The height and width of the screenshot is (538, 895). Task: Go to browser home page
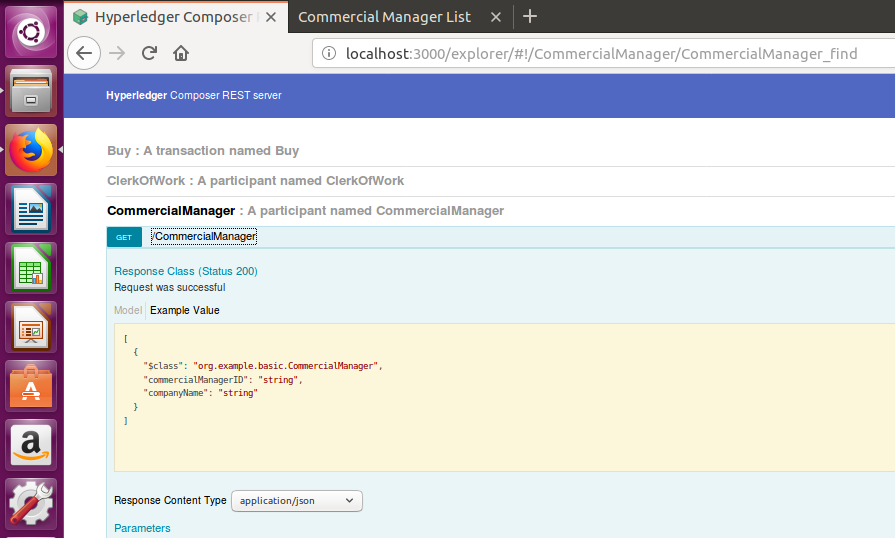(x=181, y=53)
